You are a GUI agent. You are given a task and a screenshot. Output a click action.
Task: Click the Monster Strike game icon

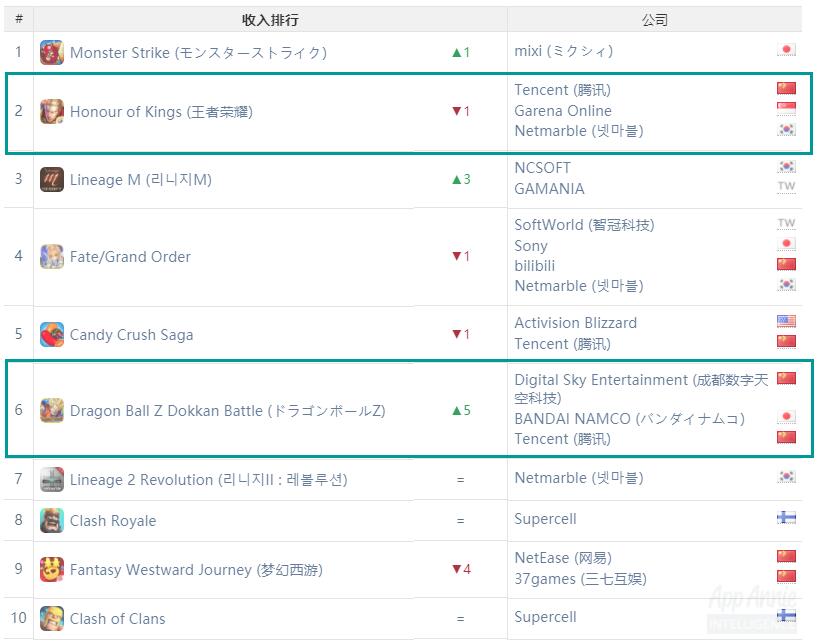pos(52,52)
